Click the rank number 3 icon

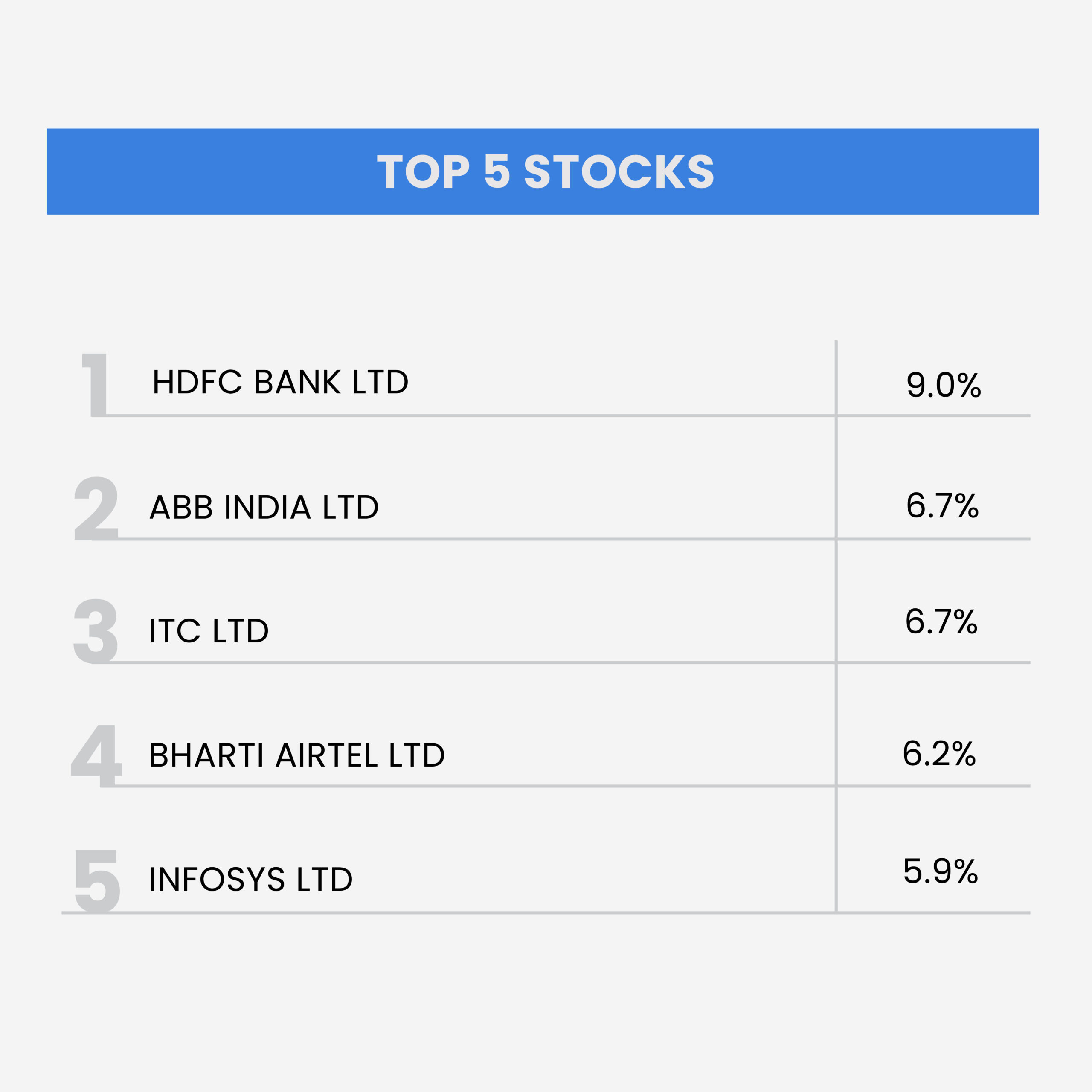(96, 631)
